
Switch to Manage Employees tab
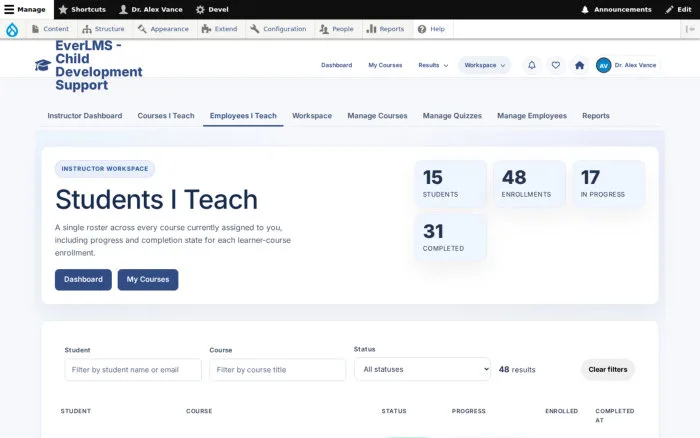[x=532, y=116]
